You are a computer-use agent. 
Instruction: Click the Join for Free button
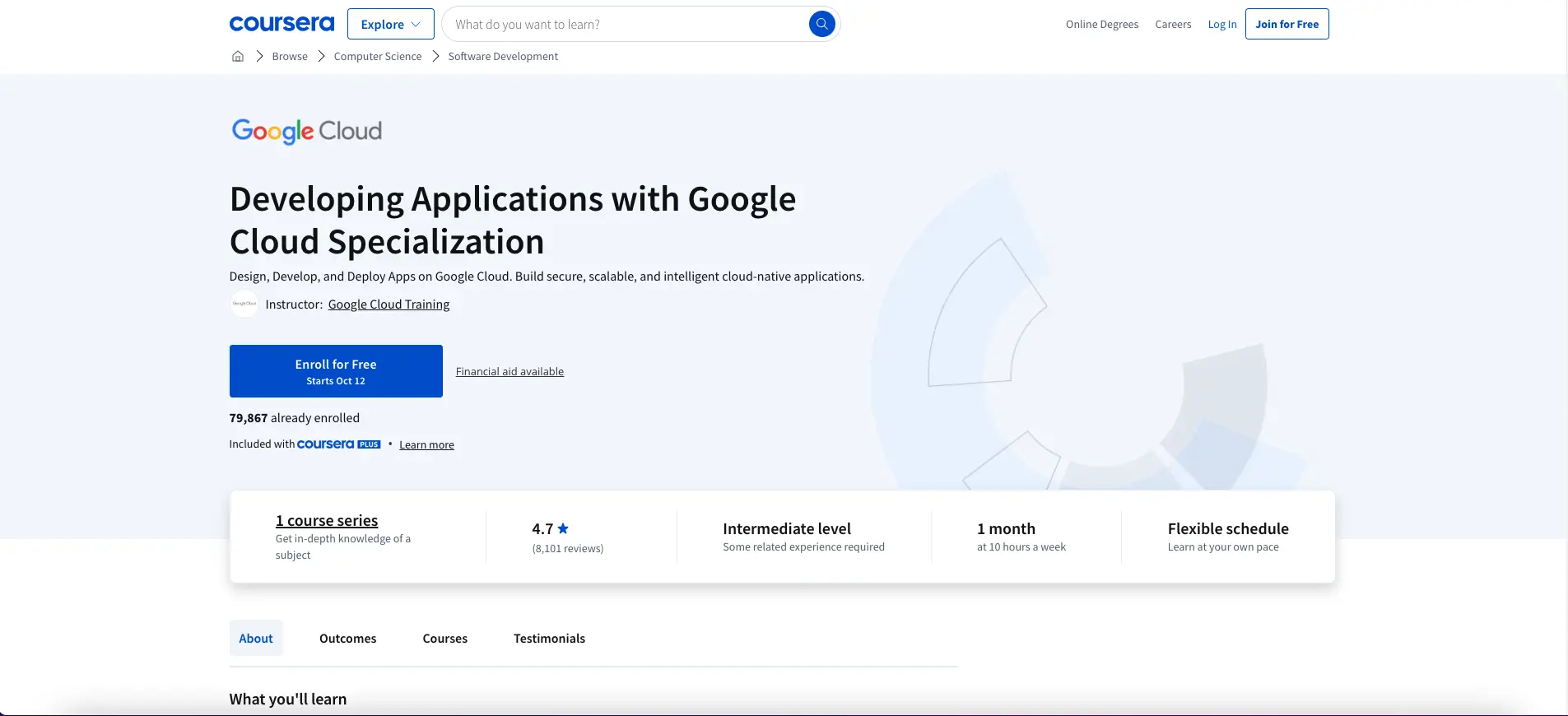[1287, 24]
